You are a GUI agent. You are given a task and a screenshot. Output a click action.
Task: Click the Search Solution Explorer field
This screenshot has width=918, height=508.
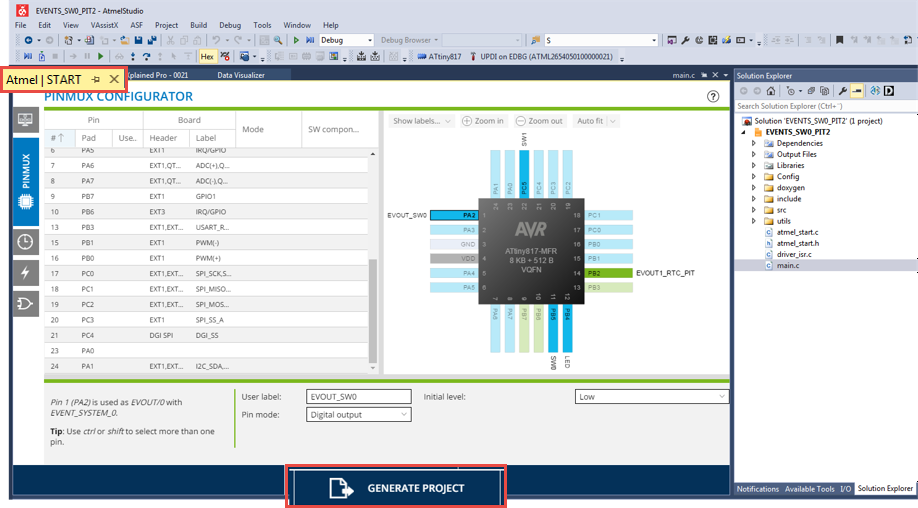826,106
